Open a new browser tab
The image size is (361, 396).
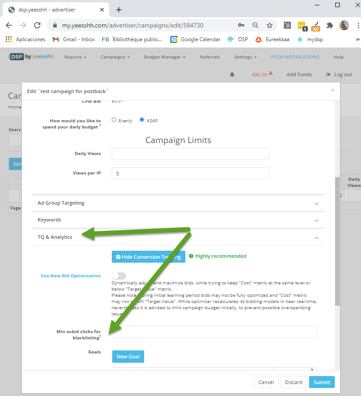(x=119, y=10)
